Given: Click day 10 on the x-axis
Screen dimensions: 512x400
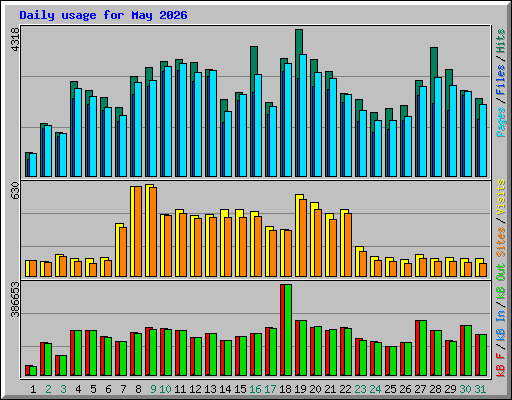Looking at the screenshot, I should click(x=165, y=389).
